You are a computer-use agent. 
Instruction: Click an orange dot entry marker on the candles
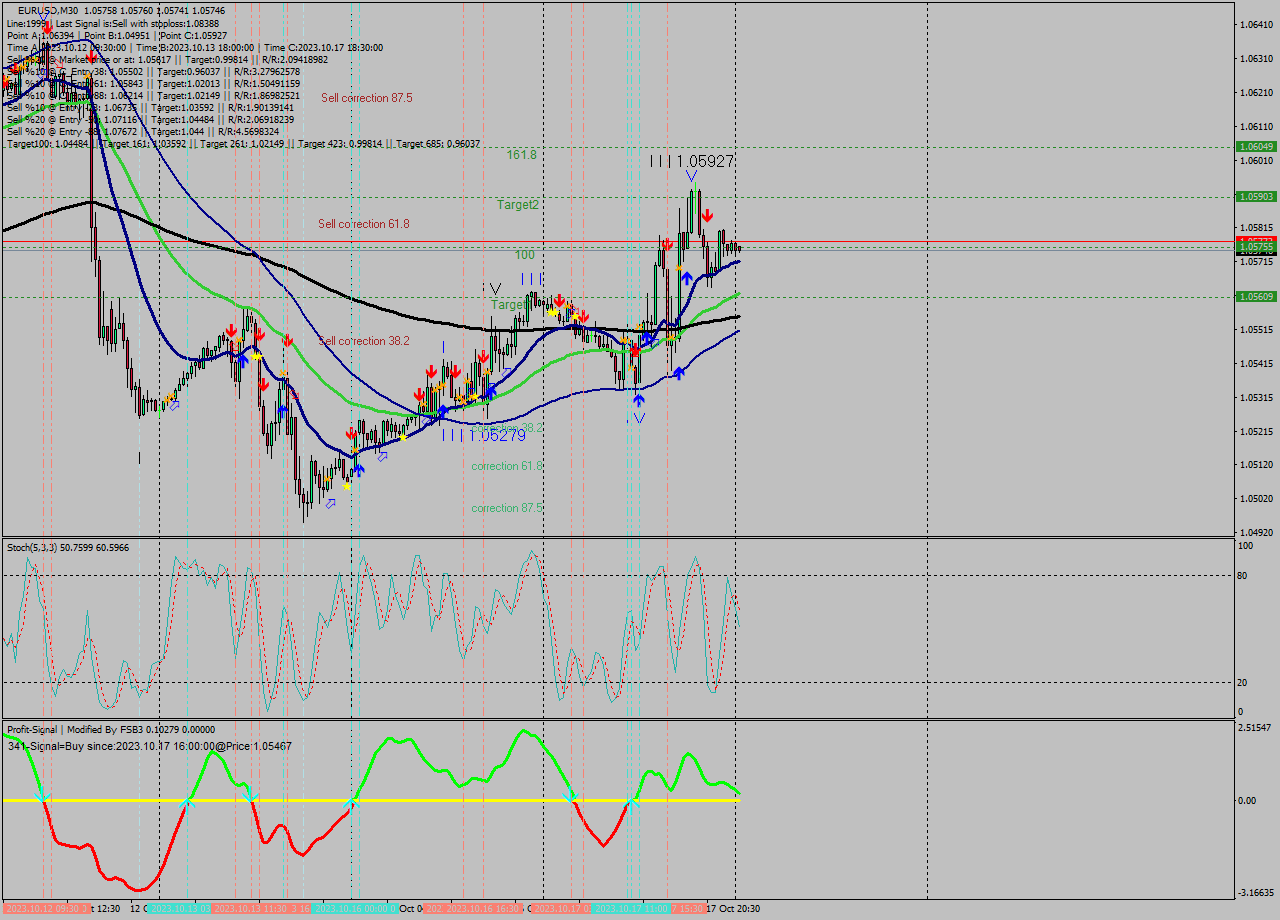(x=460, y=397)
